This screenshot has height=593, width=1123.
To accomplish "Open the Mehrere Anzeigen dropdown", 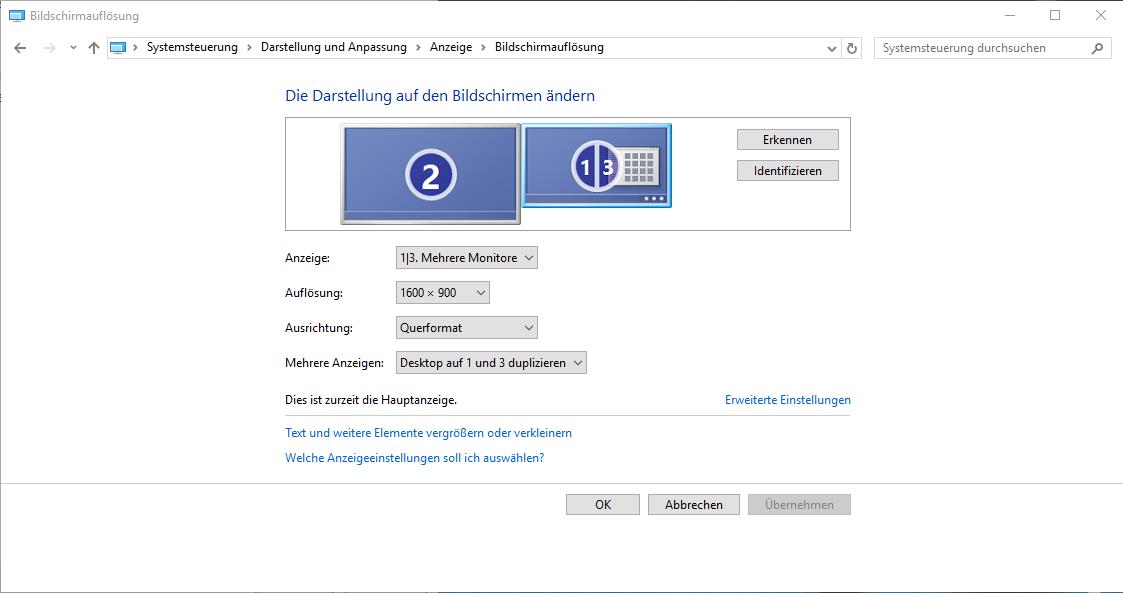I will tap(491, 363).
